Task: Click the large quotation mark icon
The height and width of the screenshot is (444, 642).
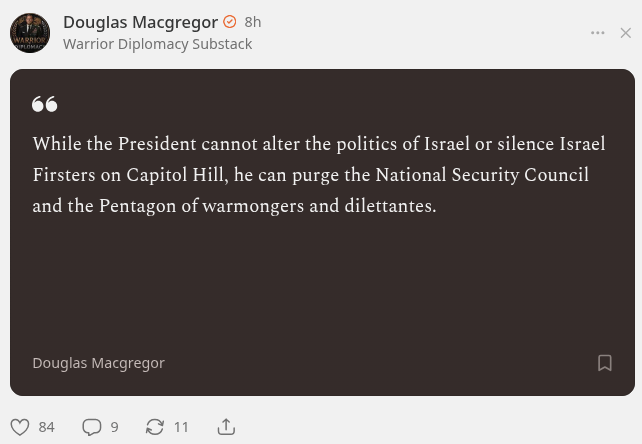Action: (45, 104)
